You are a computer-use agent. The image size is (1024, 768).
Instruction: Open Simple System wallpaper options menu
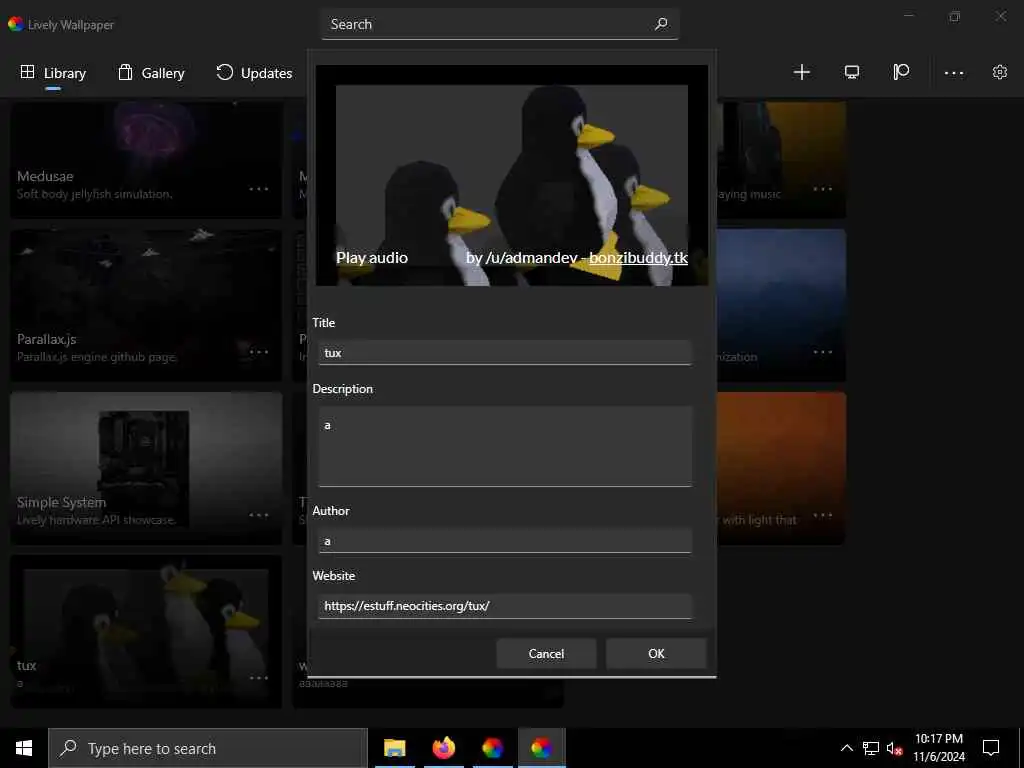[259, 515]
